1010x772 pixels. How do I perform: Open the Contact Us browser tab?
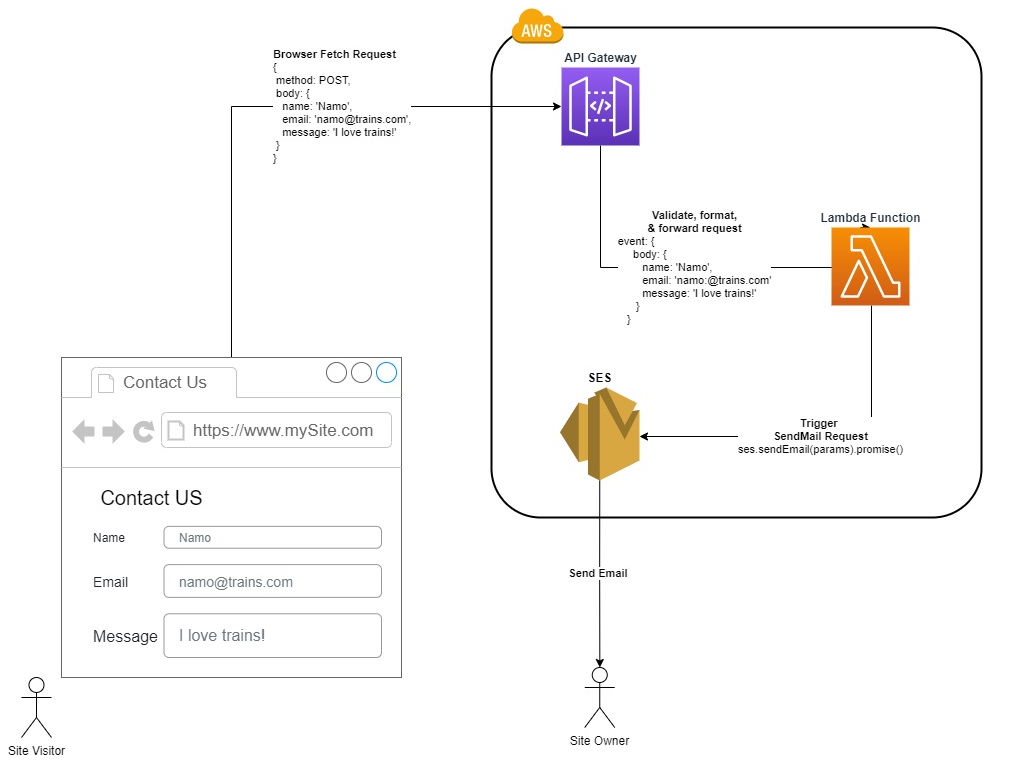click(x=164, y=382)
